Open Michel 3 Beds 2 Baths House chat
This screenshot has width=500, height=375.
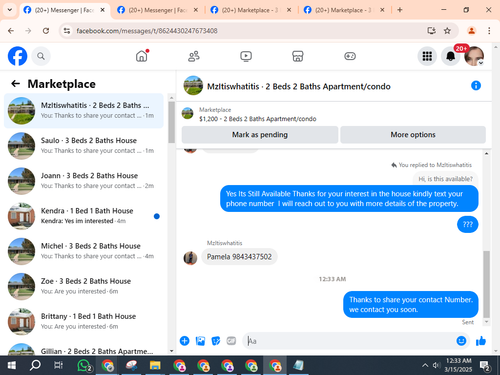coord(84,251)
